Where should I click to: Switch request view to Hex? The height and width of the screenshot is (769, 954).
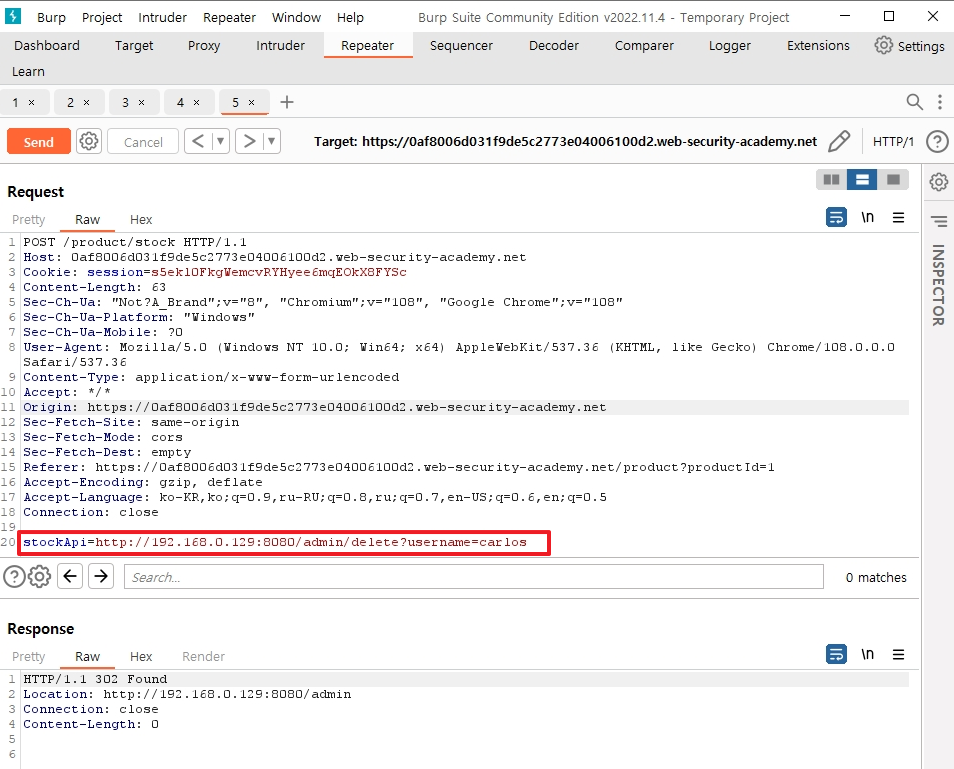(x=141, y=220)
